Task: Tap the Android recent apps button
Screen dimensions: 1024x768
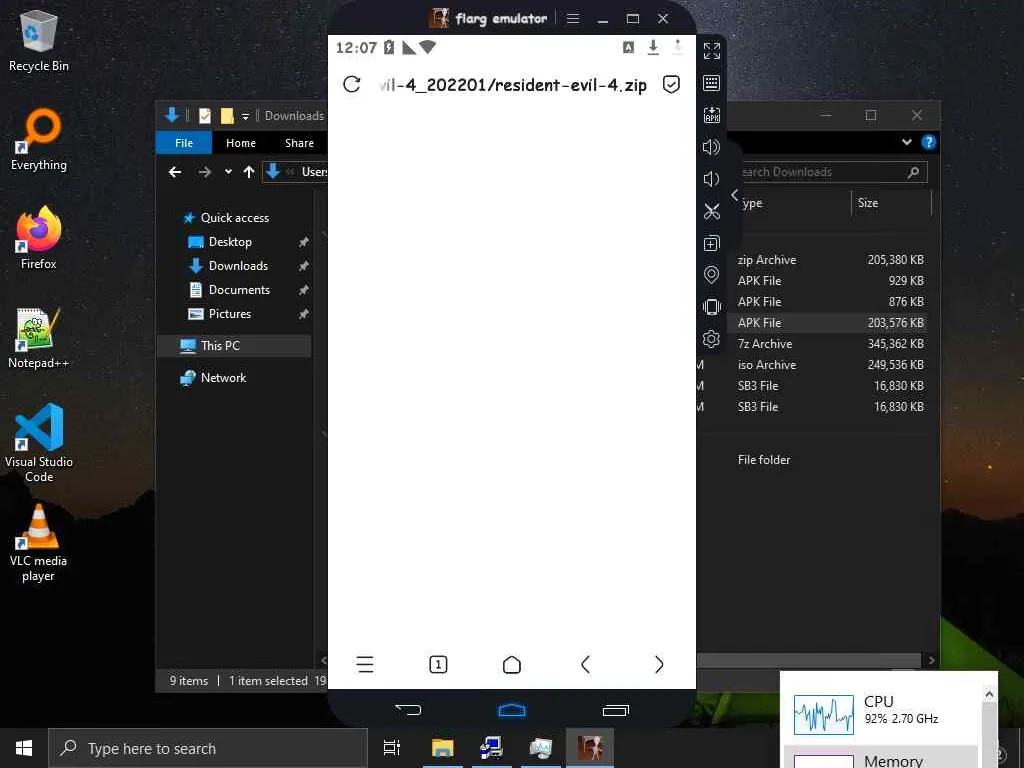Action: 615,710
